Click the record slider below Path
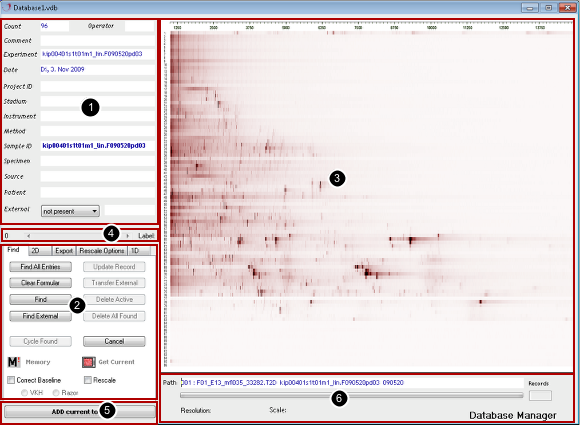 tap(351, 395)
